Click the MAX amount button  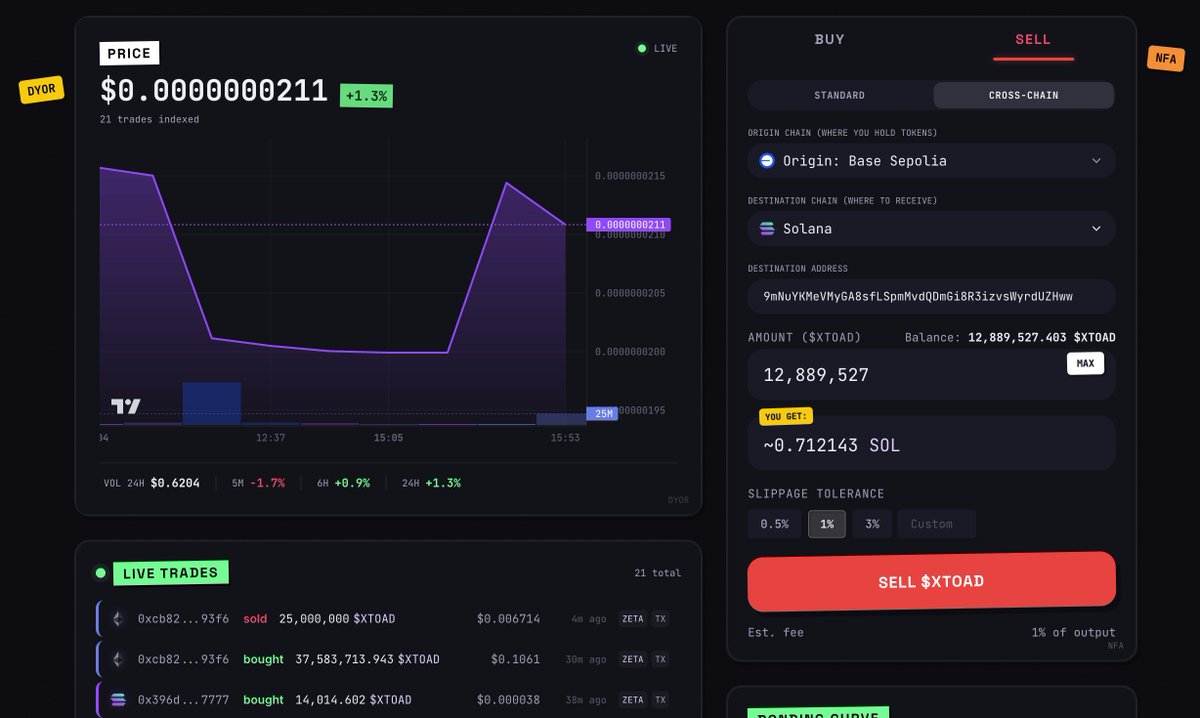(x=1085, y=364)
